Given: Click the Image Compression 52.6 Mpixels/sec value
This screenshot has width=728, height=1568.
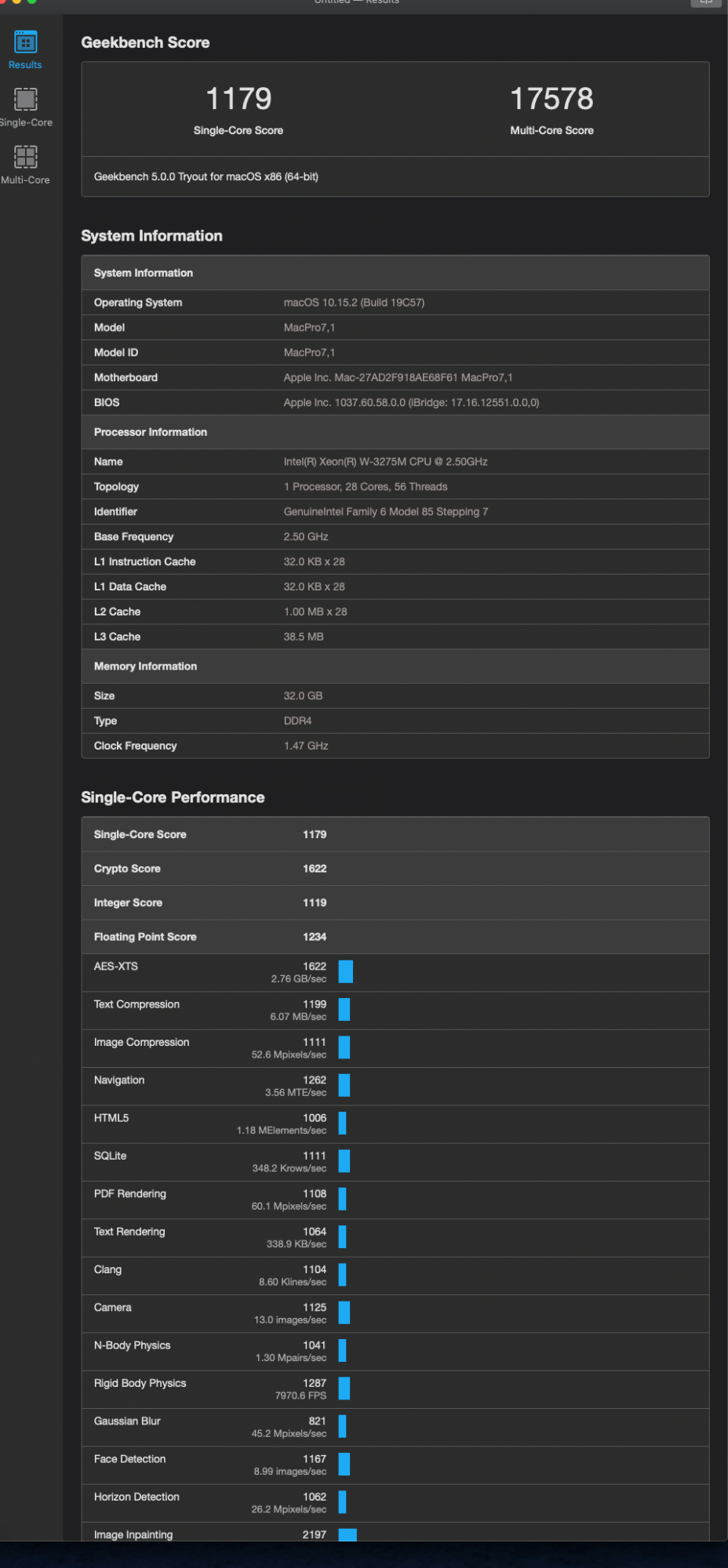Looking at the screenshot, I should tap(289, 1055).
